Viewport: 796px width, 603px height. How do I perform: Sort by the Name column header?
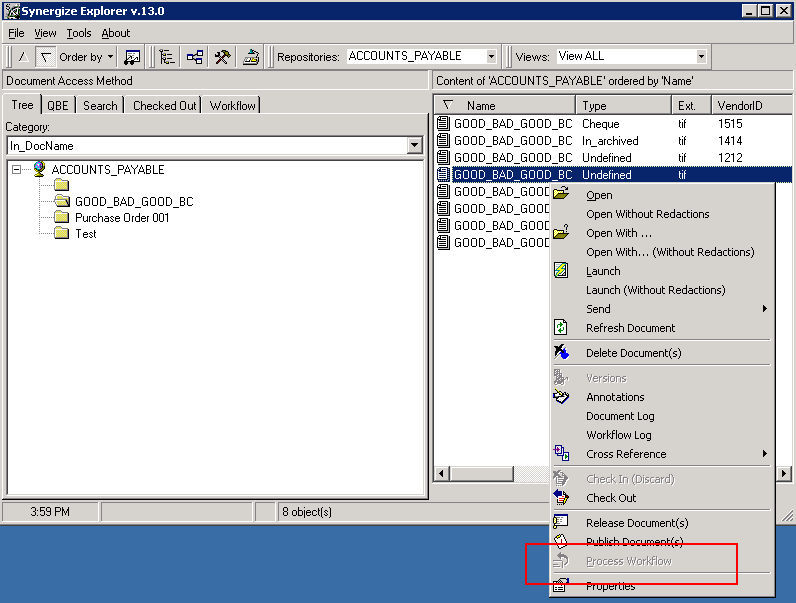[x=505, y=106]
